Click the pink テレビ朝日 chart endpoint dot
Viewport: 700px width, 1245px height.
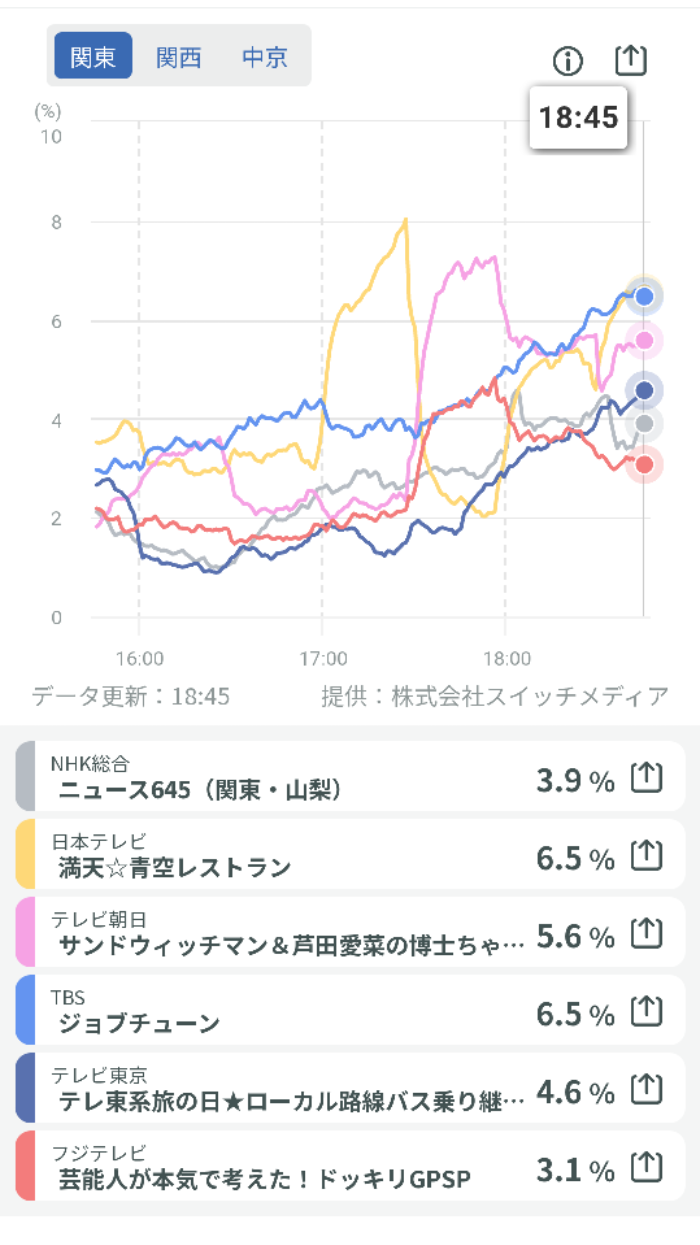pos(644,341)
